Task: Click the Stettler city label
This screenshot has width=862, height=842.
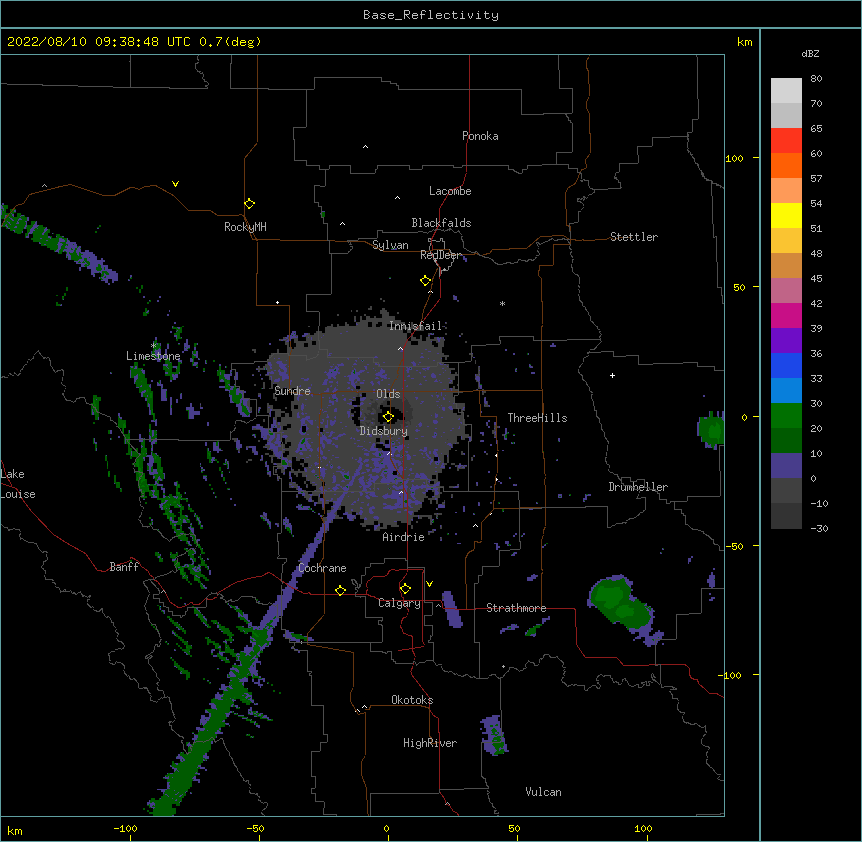Action: click(x=634, y=237)
